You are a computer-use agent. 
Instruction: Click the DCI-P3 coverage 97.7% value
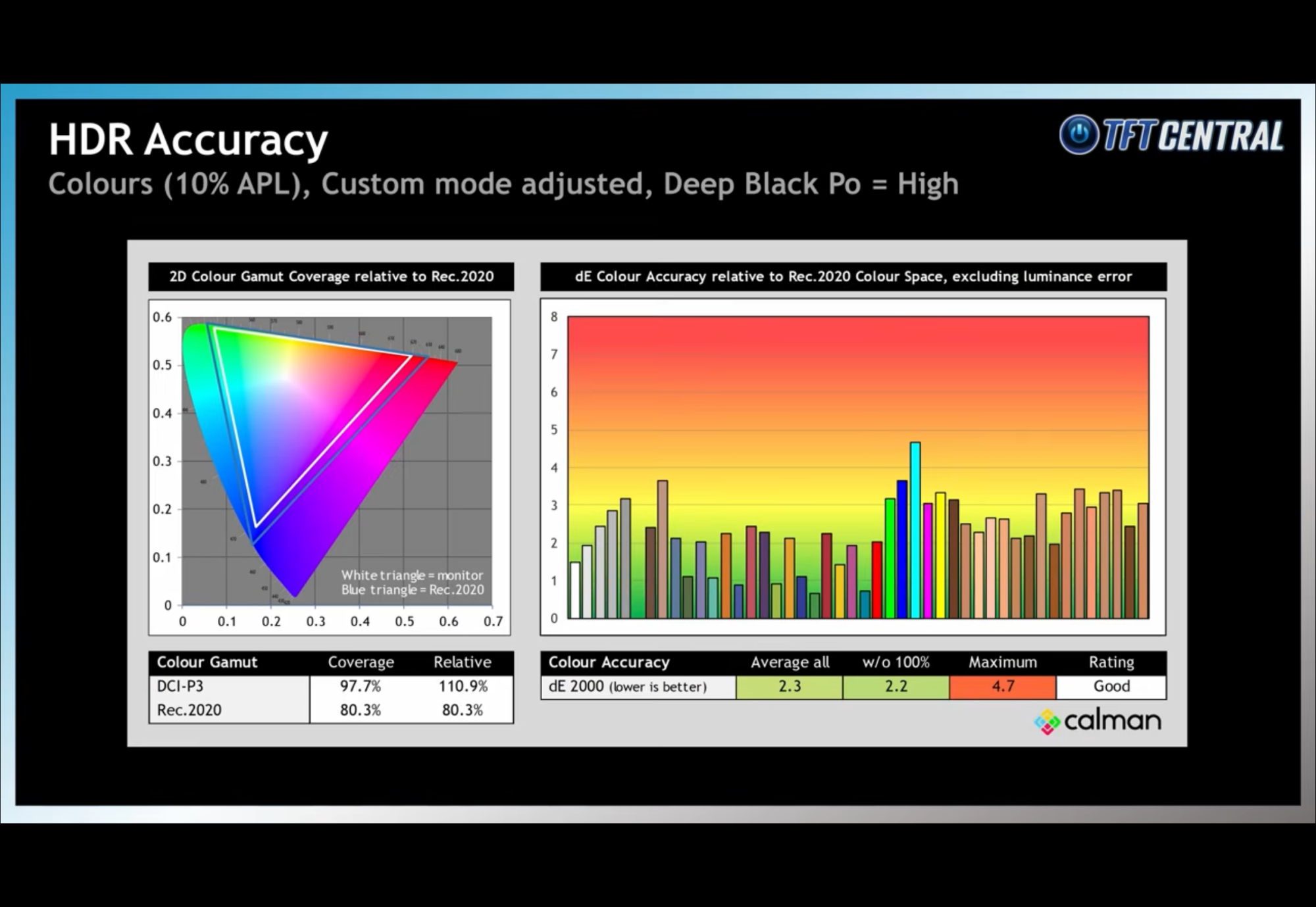[x=360, y=687]
